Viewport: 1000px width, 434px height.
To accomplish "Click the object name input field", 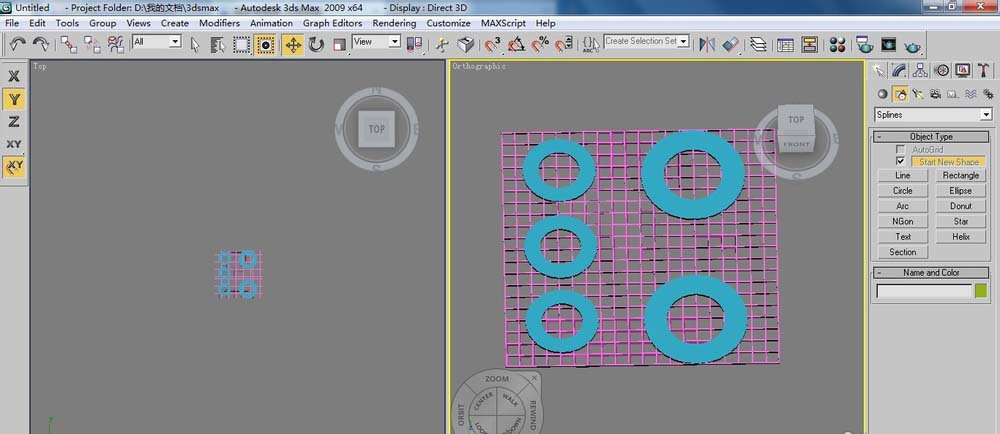I will tap(924, 291).
